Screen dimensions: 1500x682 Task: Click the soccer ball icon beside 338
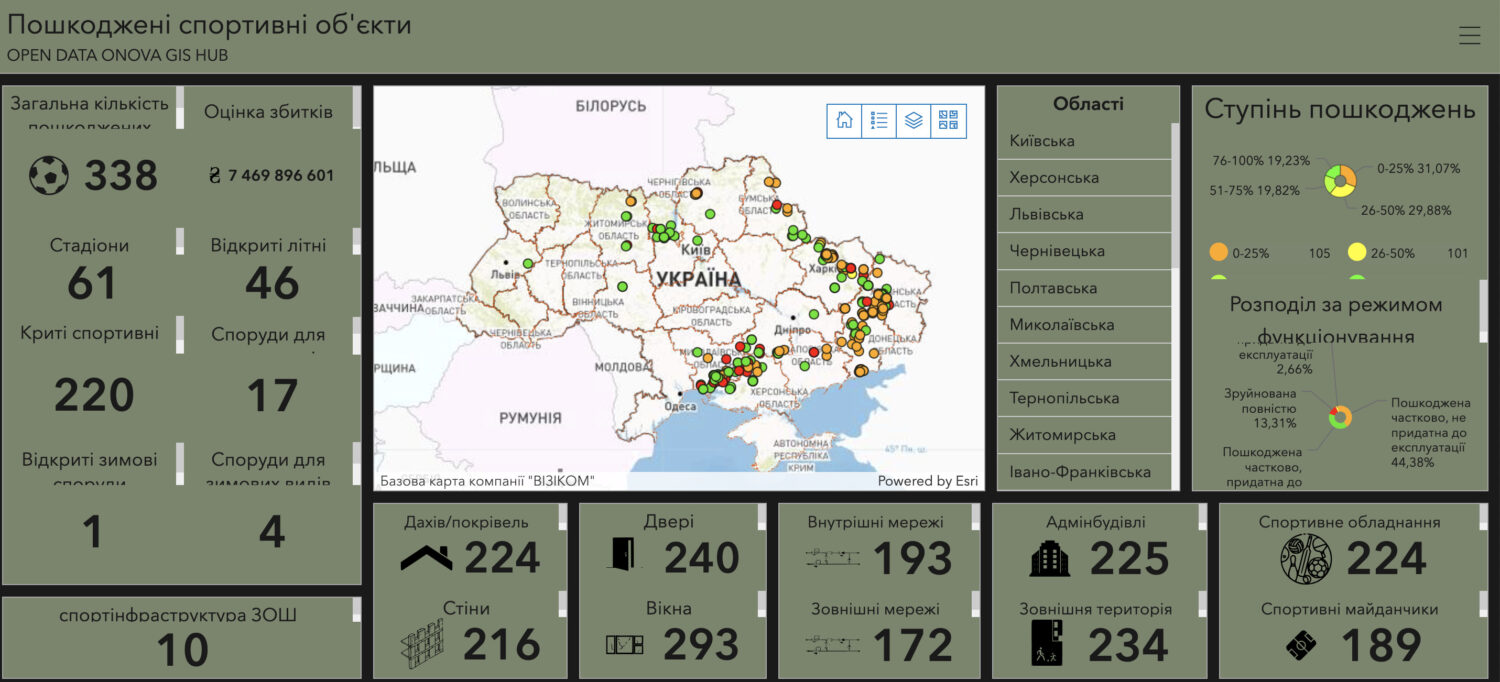[x=49, y=176]
